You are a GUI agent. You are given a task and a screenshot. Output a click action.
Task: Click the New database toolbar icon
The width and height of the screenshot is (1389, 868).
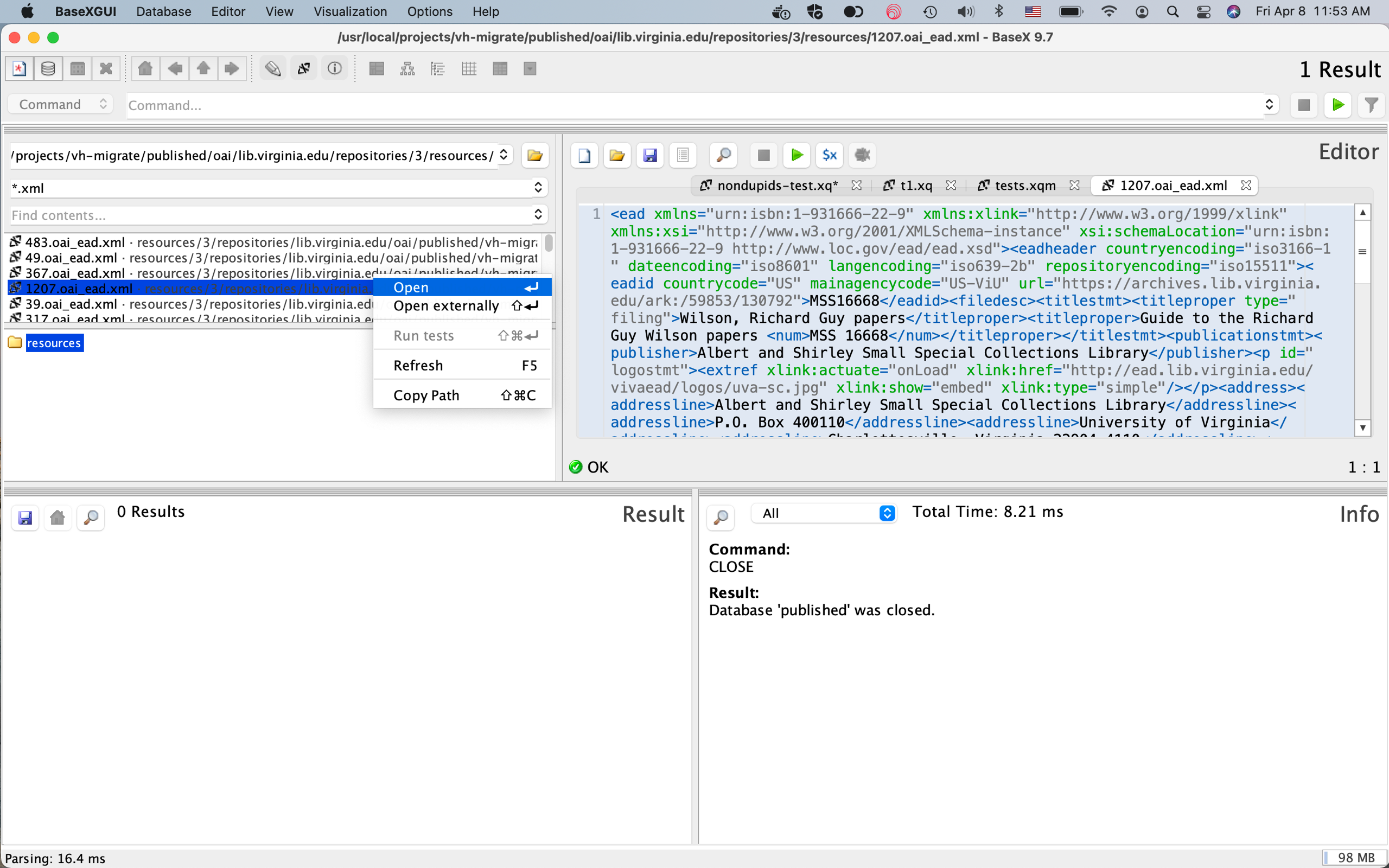(x=20, y=69)
